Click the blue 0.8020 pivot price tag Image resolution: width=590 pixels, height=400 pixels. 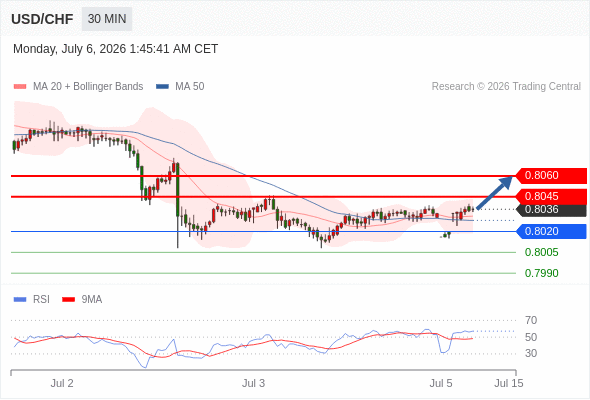pos(551,231)
